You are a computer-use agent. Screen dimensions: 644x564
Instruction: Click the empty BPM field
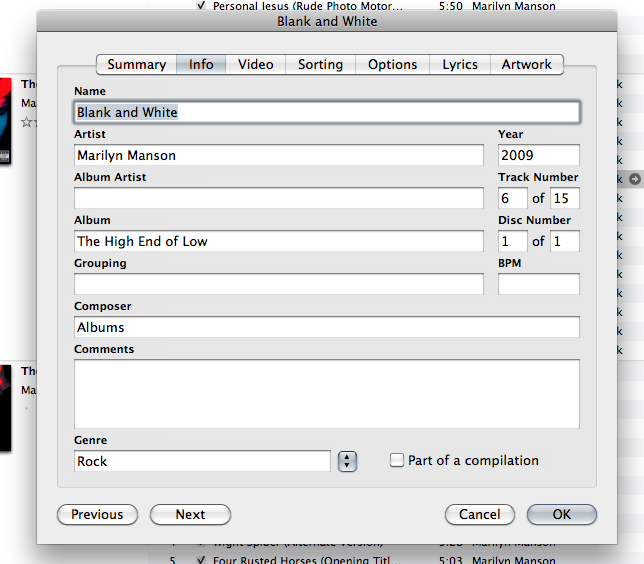[538, 284]
